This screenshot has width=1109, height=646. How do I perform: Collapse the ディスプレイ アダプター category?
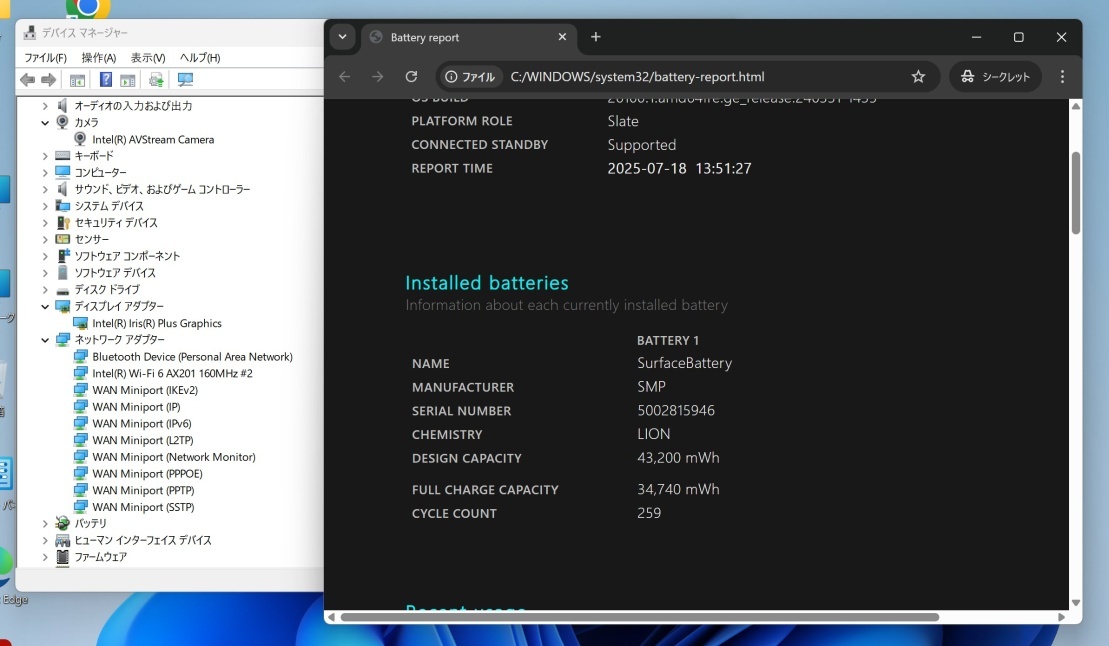pyautogui.click(x=45, y=306)
